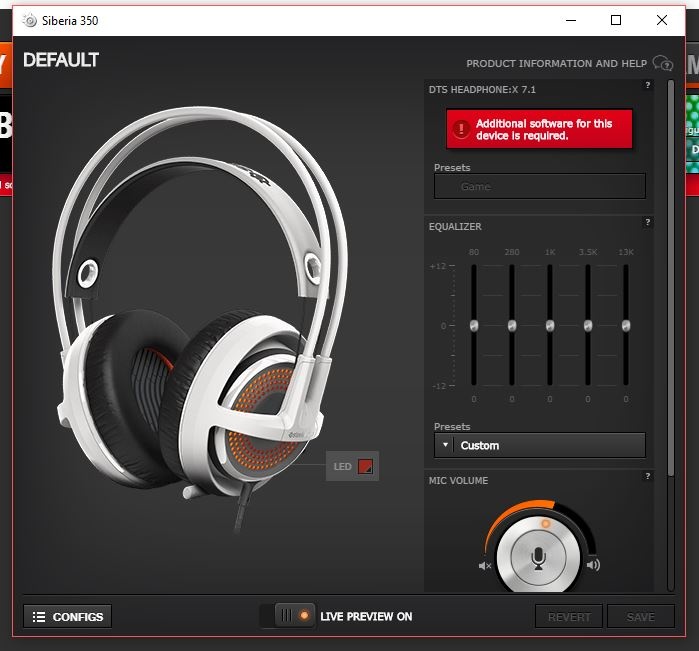Click the 80 Hz equalizer slider handle
Viewport: 699px width, 651px height.
[474, 326]
